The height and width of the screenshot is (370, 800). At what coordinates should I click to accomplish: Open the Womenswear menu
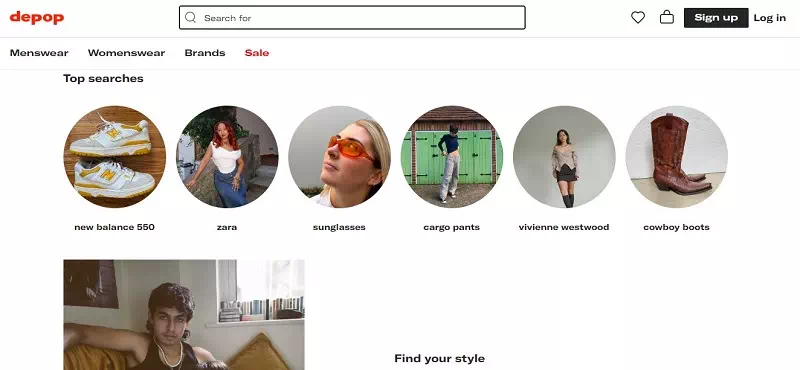coord(126,53)
